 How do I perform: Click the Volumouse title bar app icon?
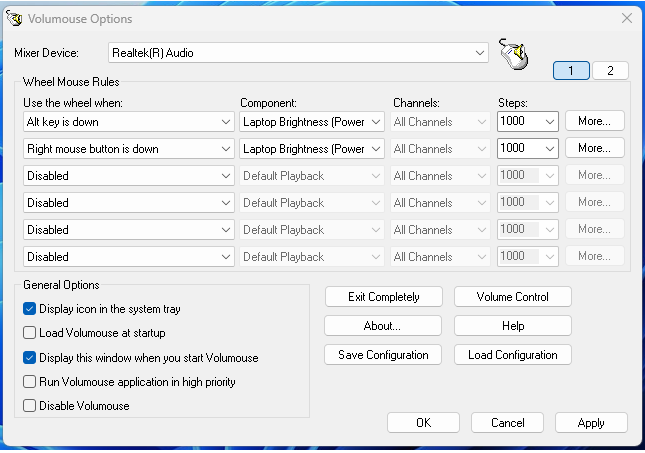pos(14,19)
